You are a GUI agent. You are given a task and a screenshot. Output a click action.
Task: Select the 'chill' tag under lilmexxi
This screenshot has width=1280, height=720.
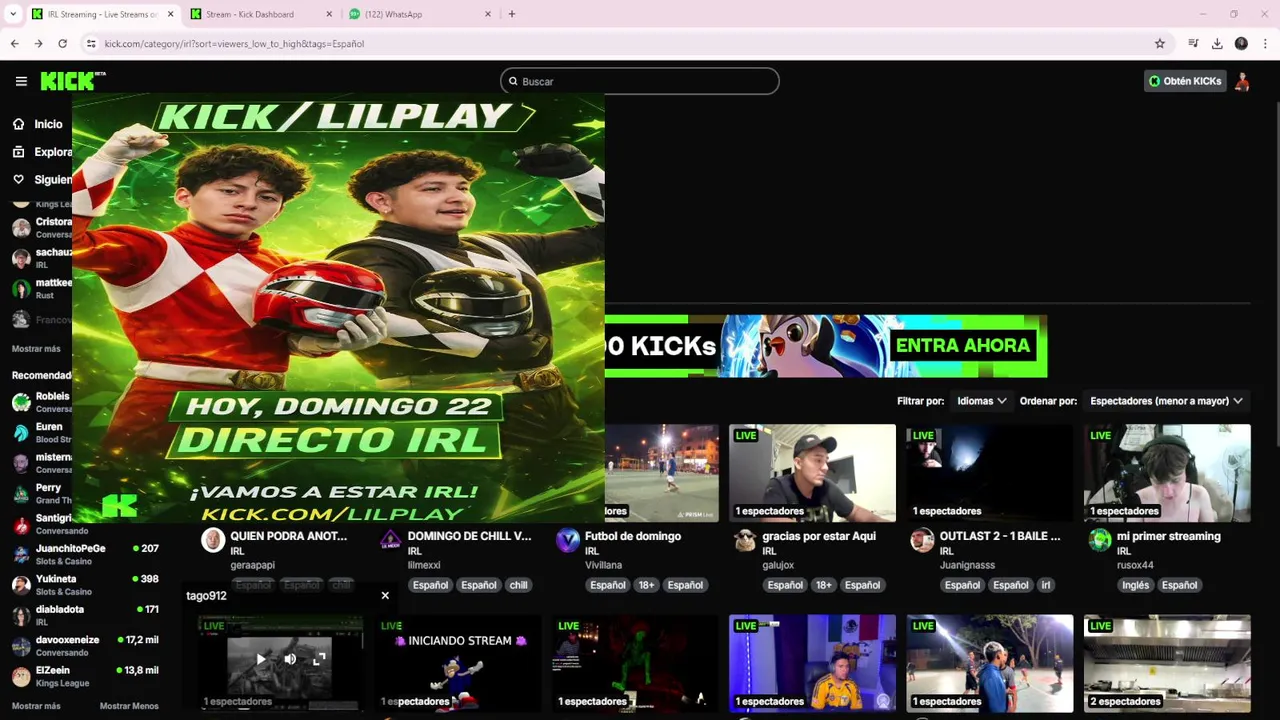(x=518, y=585)
